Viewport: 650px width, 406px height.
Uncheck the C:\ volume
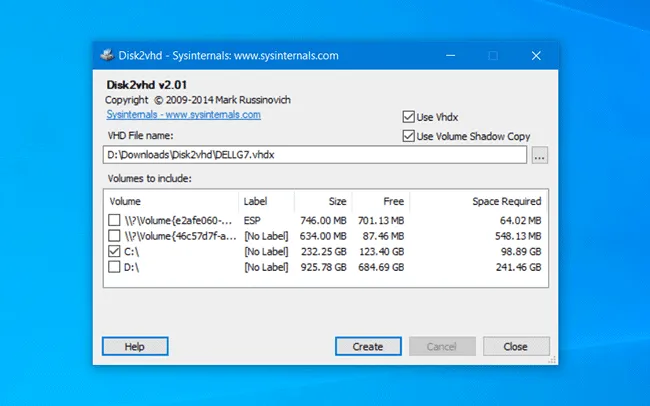click(114, 251)
